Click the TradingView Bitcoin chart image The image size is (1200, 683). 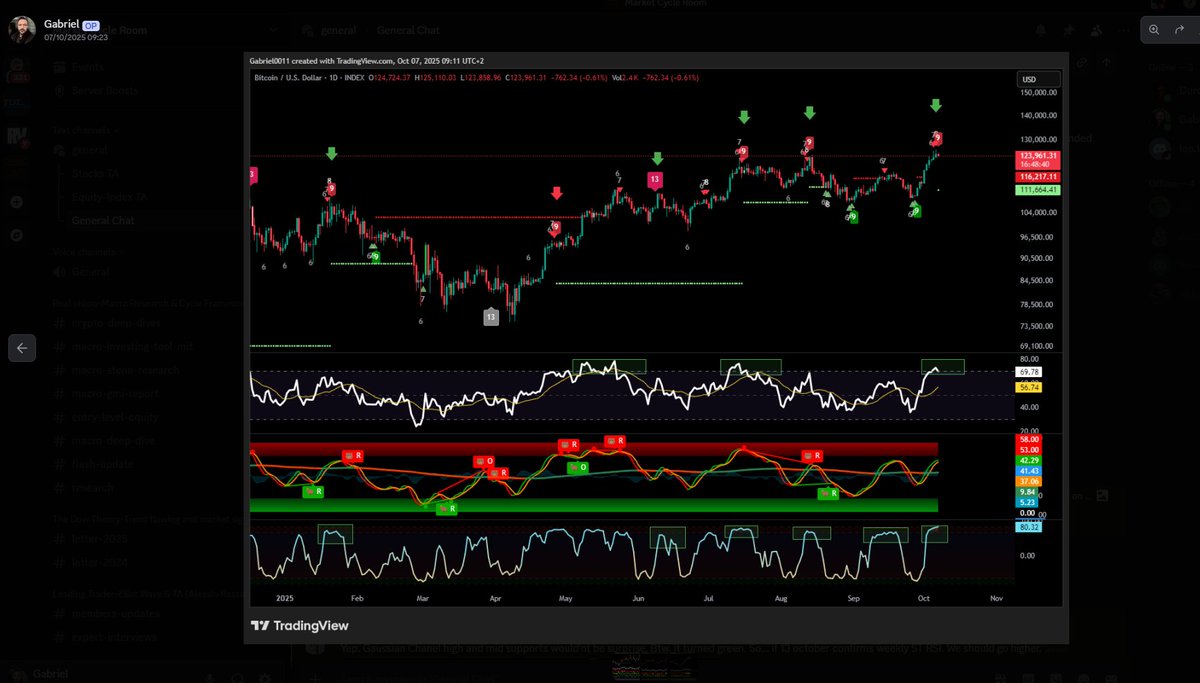[x=656, y=347]
